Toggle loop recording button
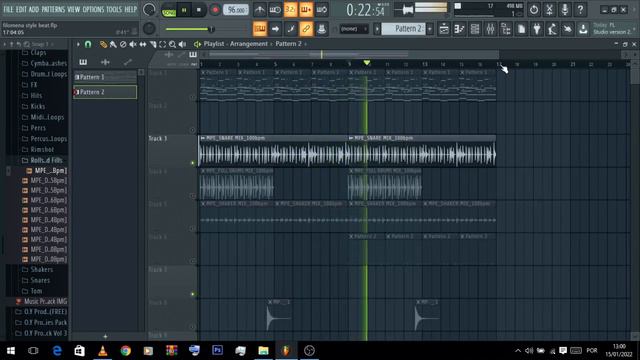Screen dimensions: 640x360 pyautogui.click(x=322, y=9)
